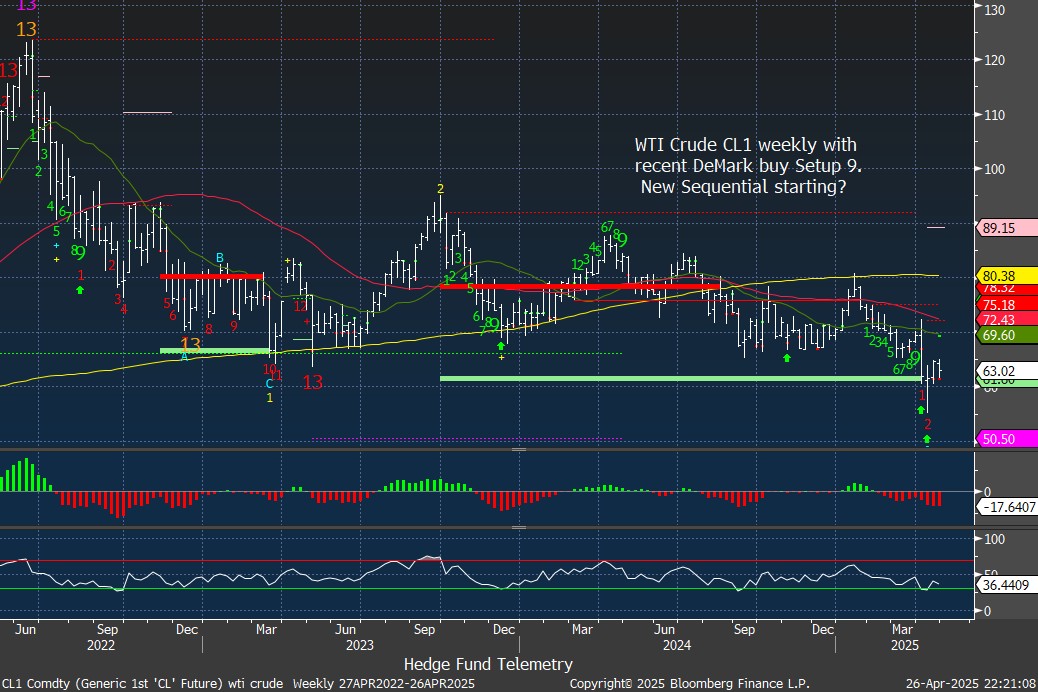The width and height of the screenshot is (1038, 692).
Task: Click the Hedge Fund Telemetry title
Action: (488, 664)
